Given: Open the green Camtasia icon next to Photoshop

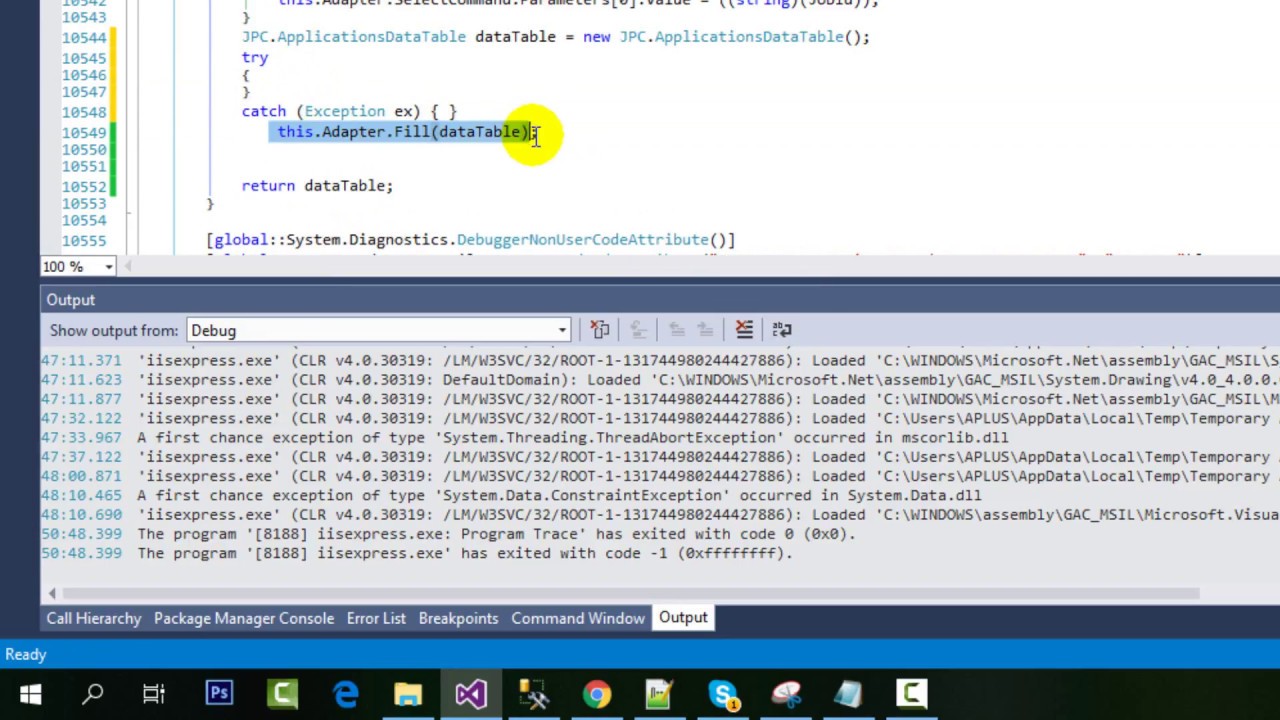Looking at the screenshot, I should tap(283, 694).
